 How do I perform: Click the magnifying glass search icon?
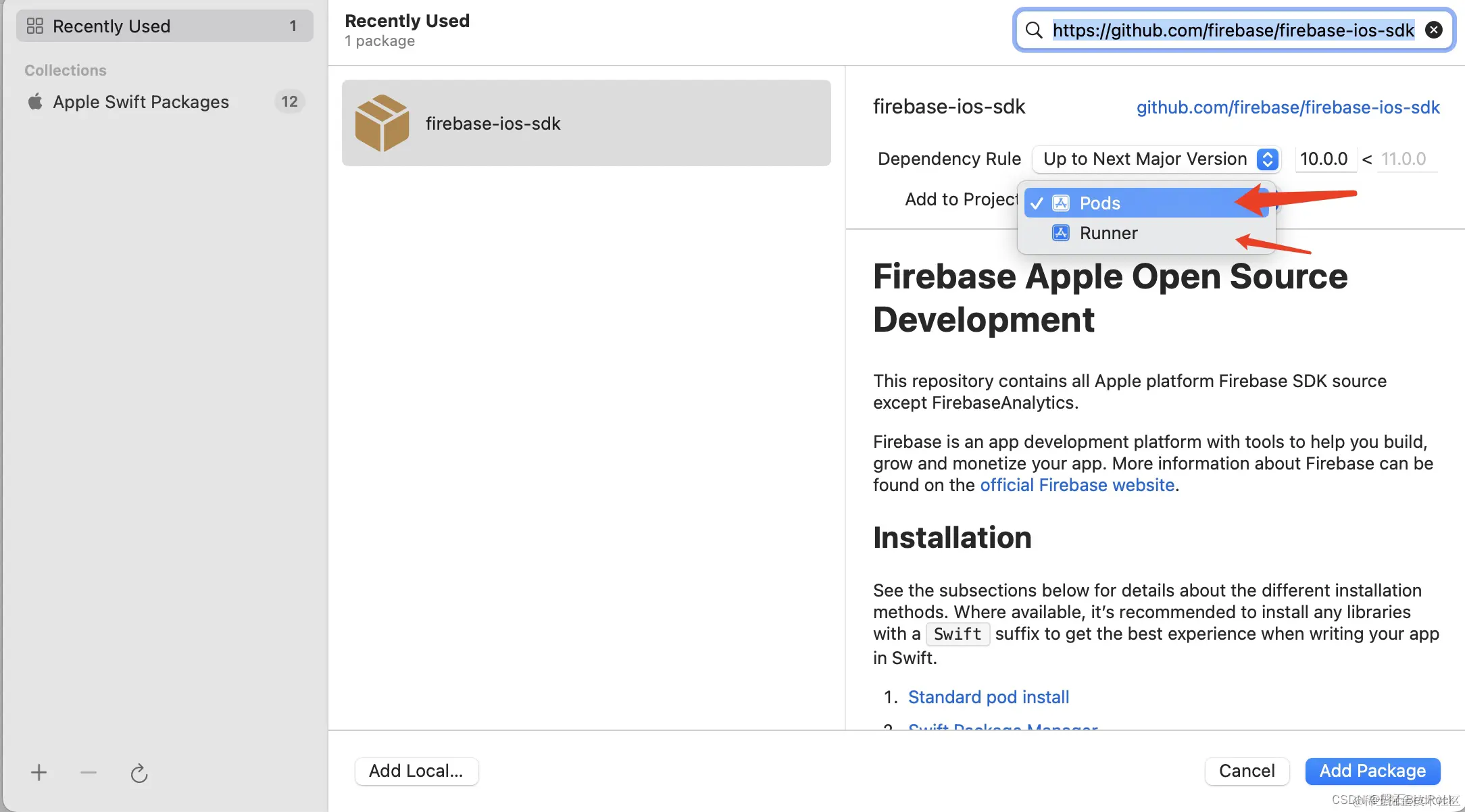point(1034,30)
